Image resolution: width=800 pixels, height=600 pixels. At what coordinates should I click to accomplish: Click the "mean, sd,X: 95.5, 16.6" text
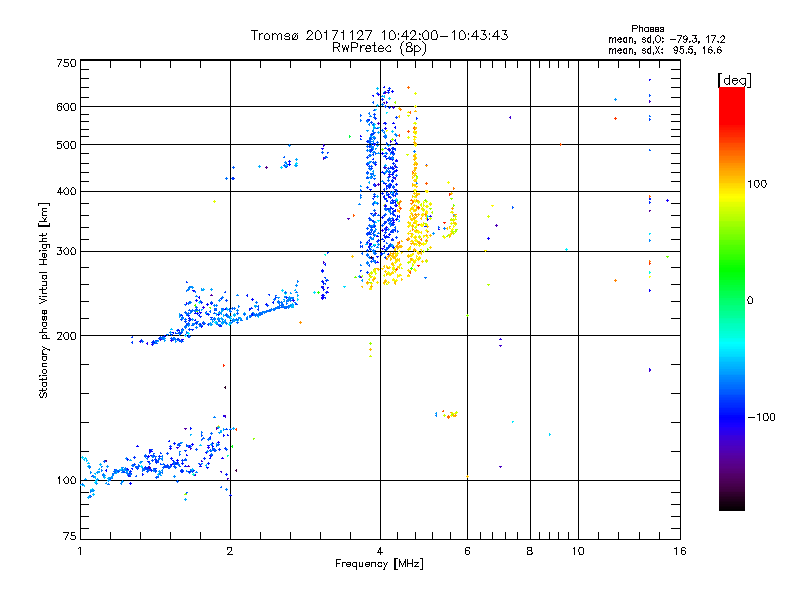click(665, 50)
